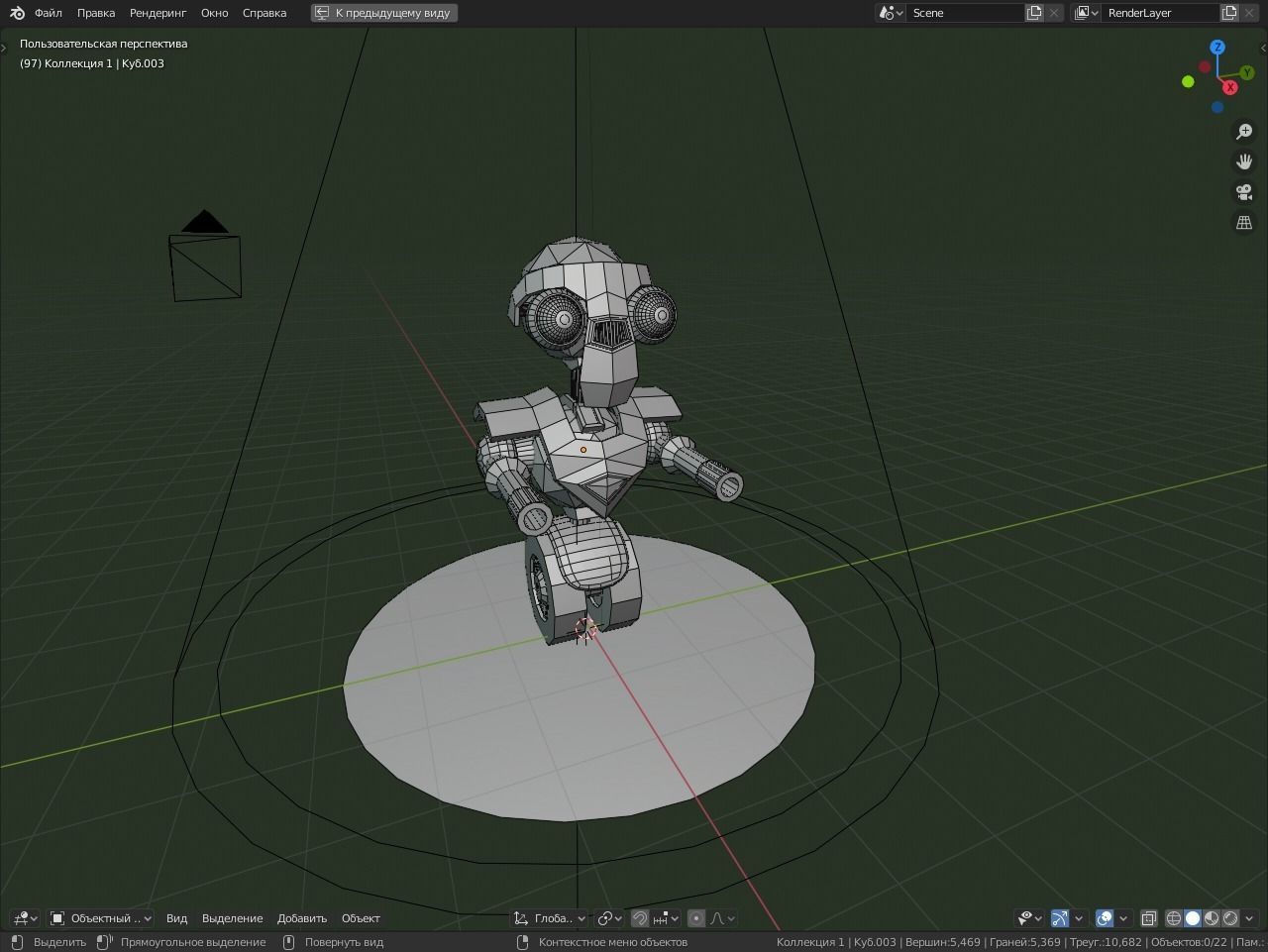This screenshot has width=1268, height=952.
Task: Open the editor type dropdown
Action: pos(25,918)
